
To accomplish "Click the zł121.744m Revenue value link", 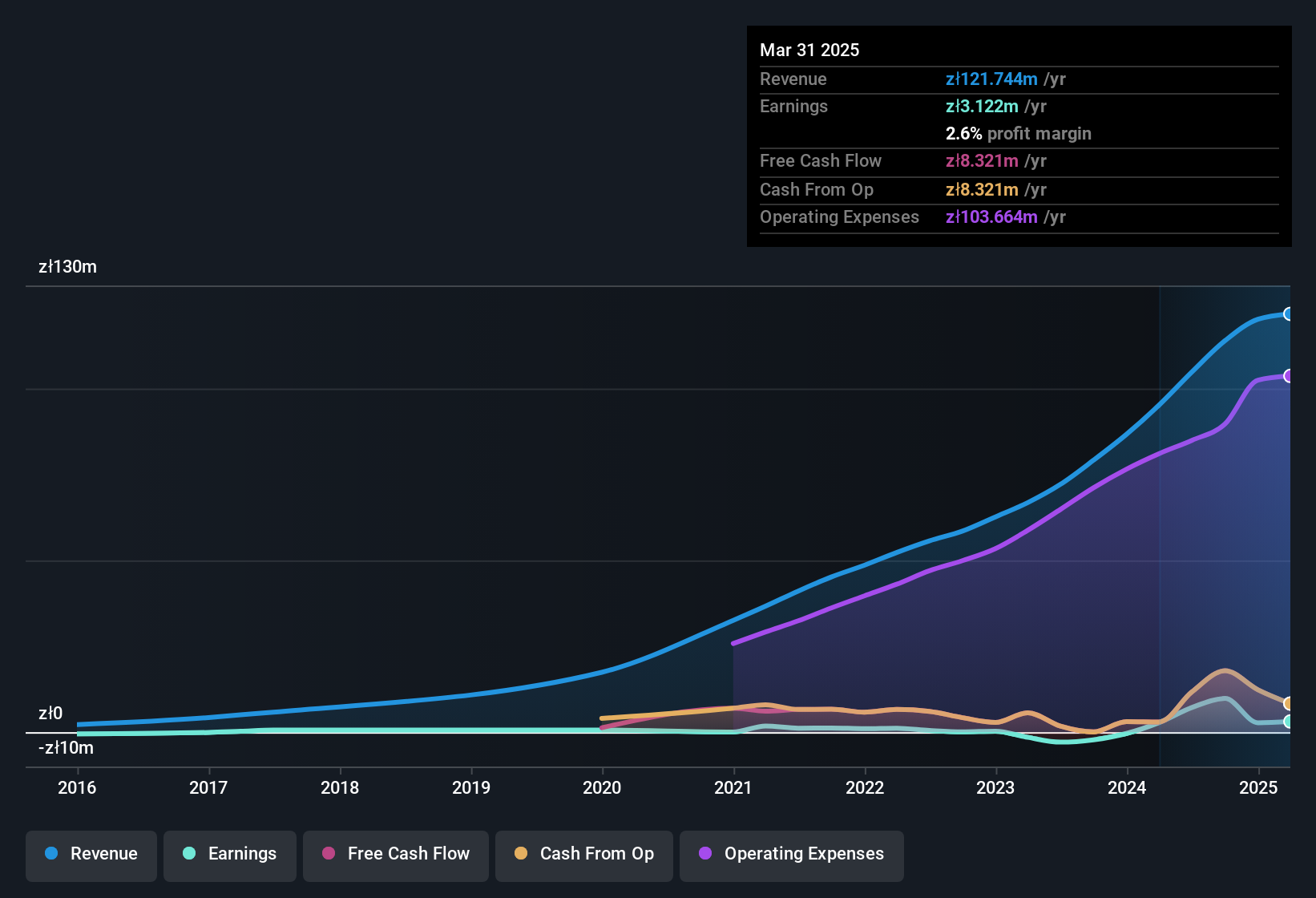I will coord(991,79).
